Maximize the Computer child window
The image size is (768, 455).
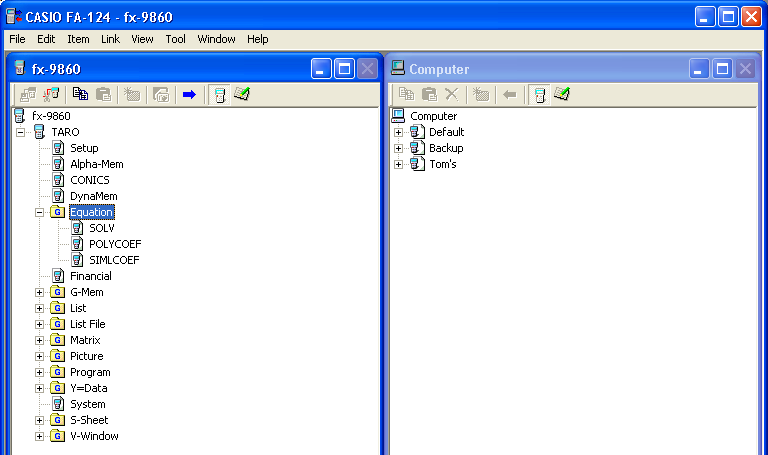722,69
